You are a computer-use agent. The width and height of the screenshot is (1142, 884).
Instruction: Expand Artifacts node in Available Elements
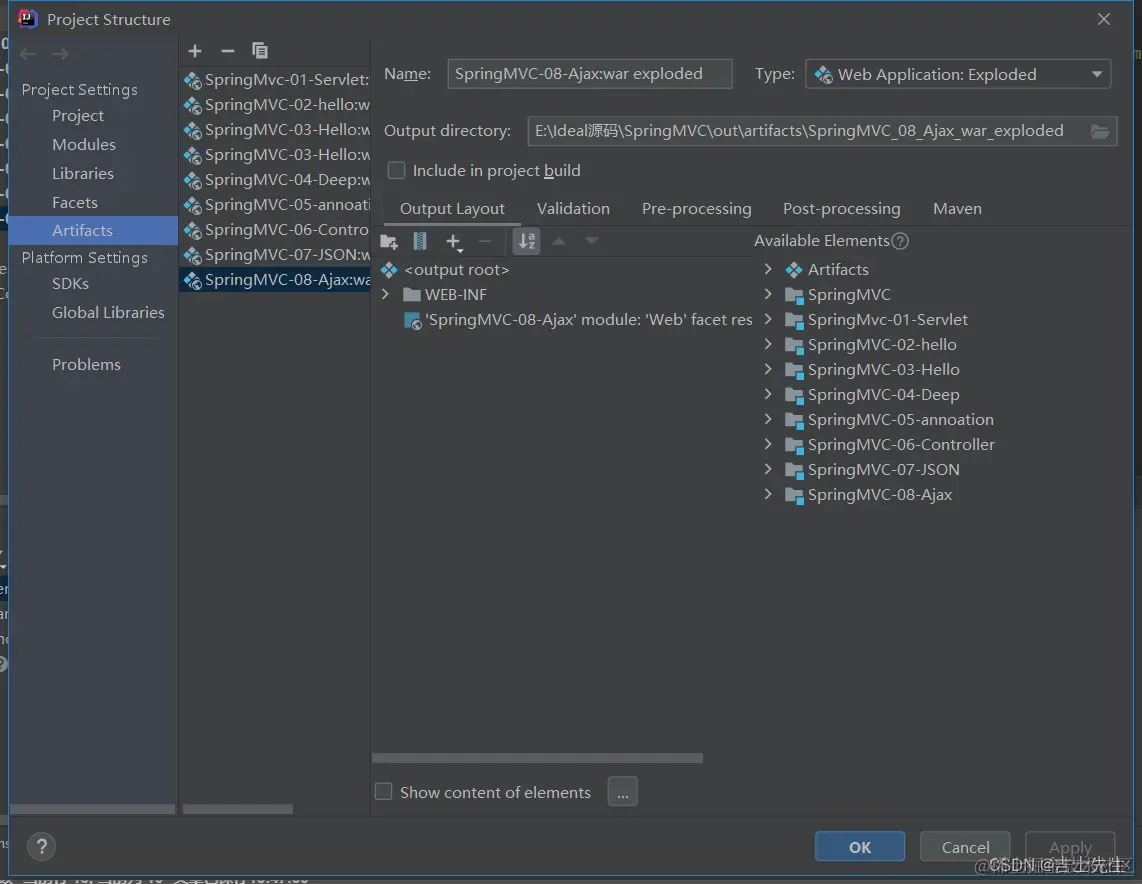768,269
